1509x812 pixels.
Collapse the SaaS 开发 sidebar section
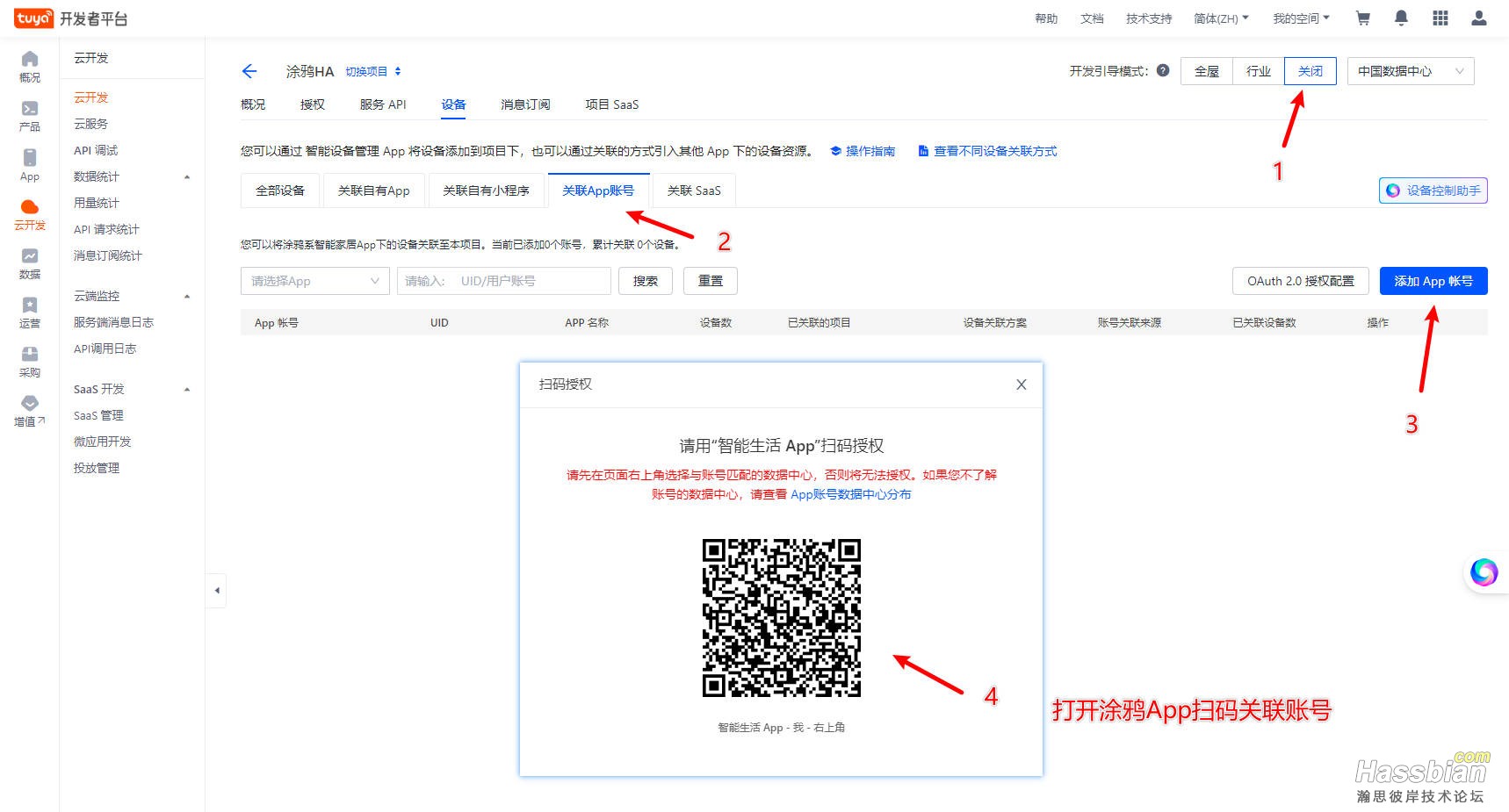(187, 389)
